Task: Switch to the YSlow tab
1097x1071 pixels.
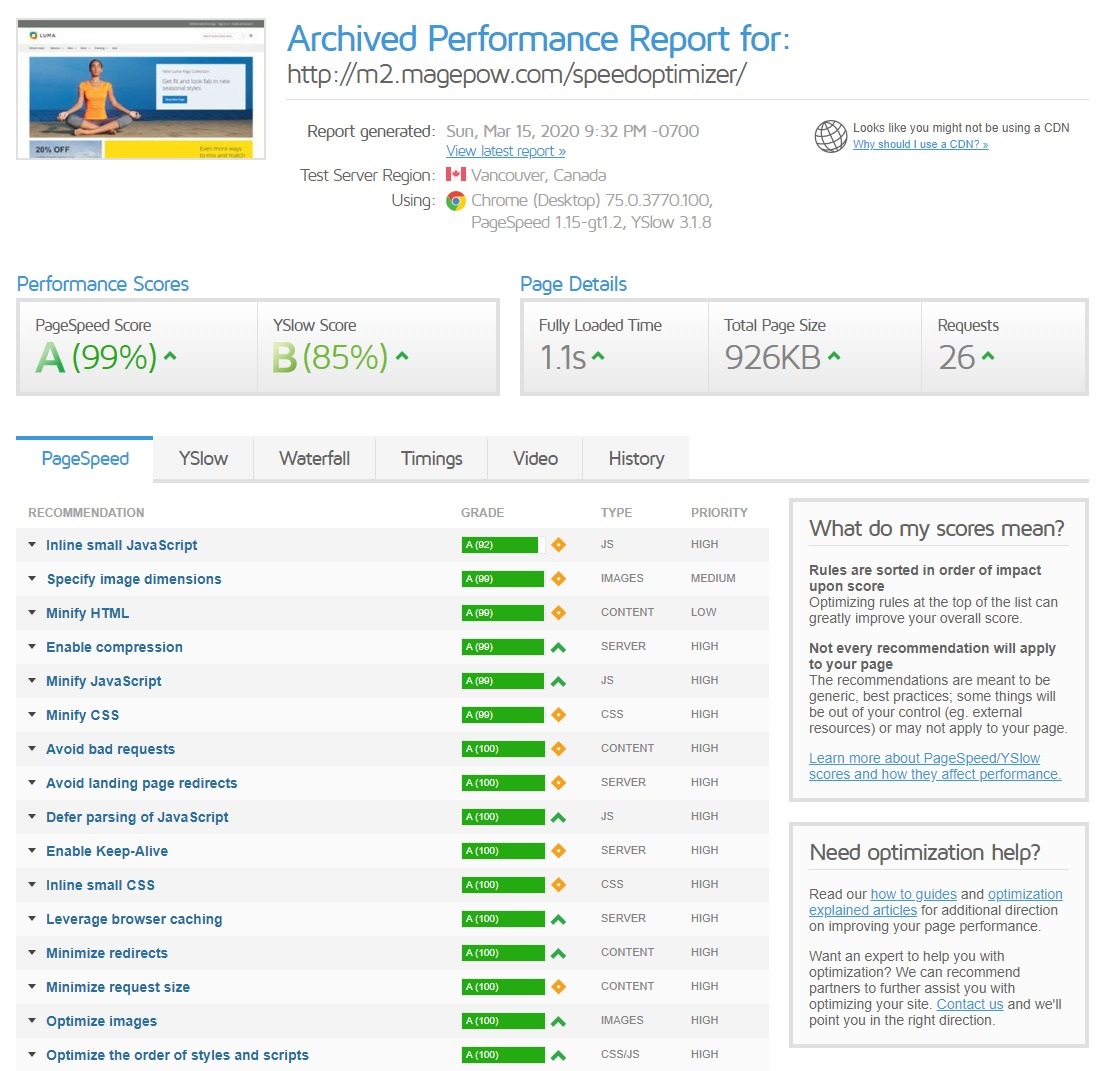Action: tap(203, 459)
